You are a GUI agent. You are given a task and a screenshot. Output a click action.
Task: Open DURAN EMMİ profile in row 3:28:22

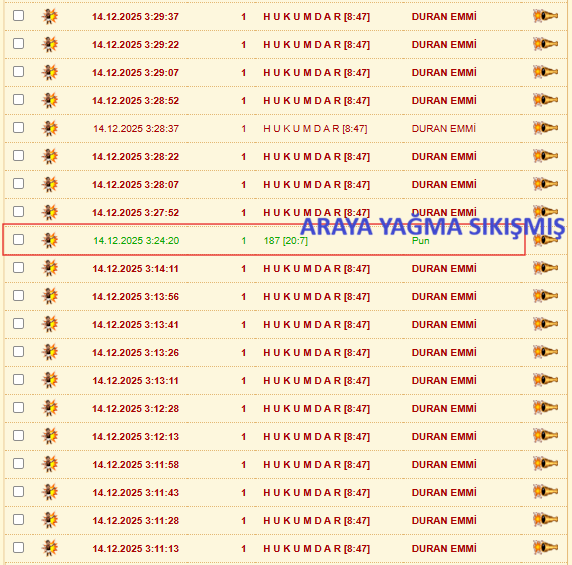(x=444, y=156)
